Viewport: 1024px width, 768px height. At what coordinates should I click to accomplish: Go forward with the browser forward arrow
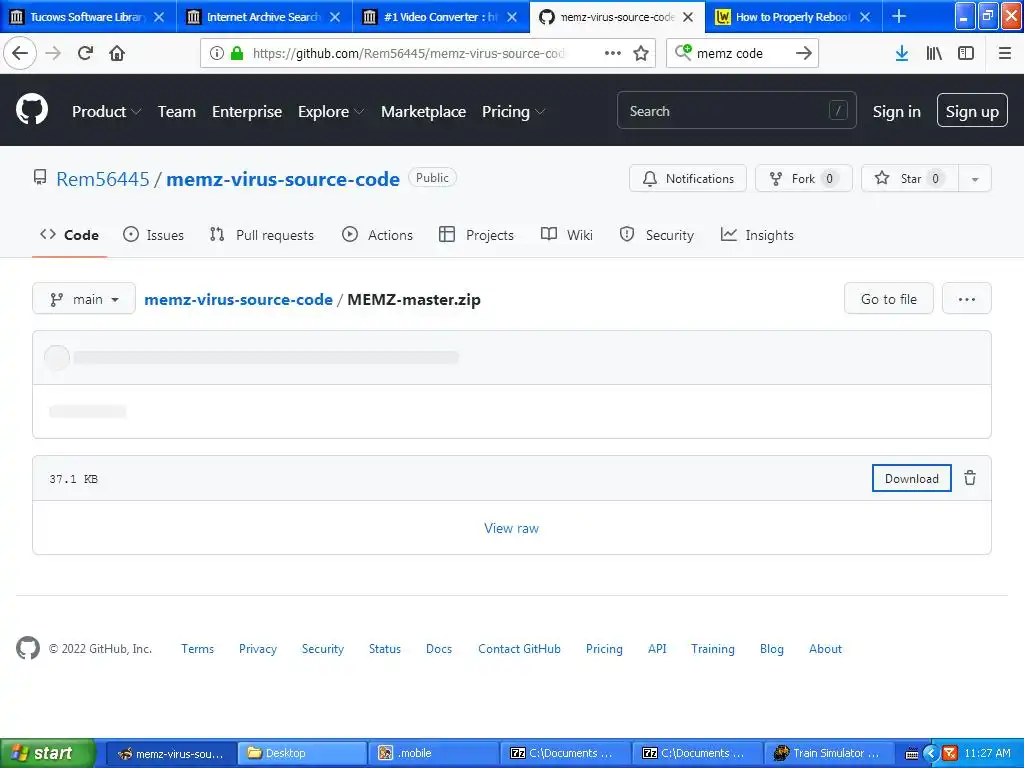[x=54, y=53]
